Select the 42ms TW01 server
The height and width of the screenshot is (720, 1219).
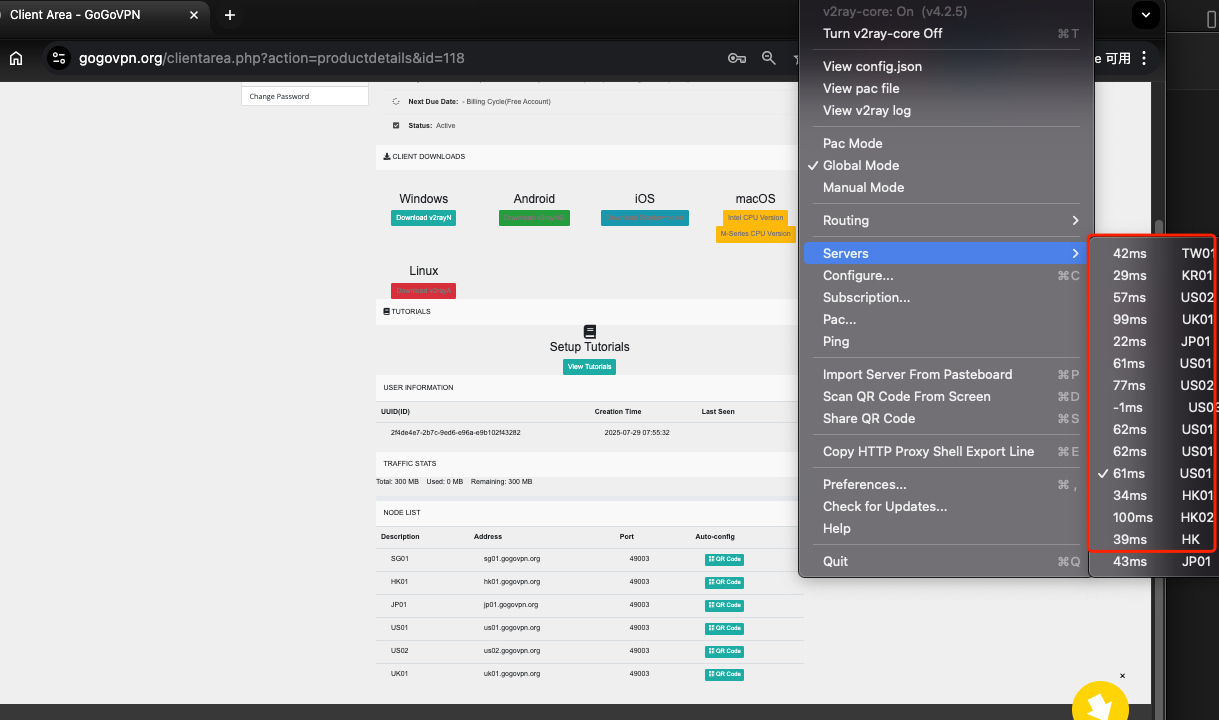tap(1154, 253)
